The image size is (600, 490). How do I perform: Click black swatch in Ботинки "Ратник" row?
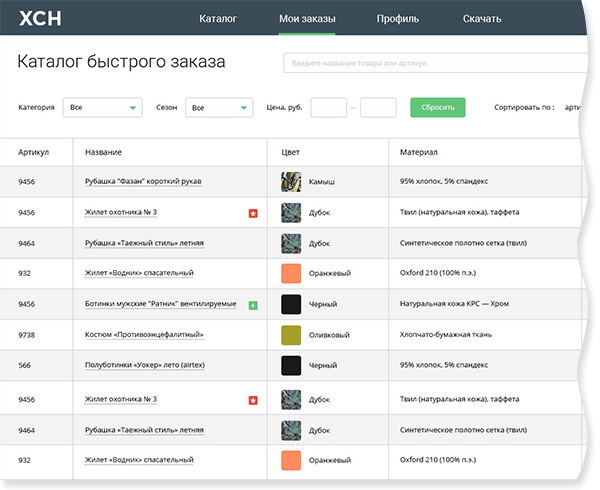coord(291,304)
